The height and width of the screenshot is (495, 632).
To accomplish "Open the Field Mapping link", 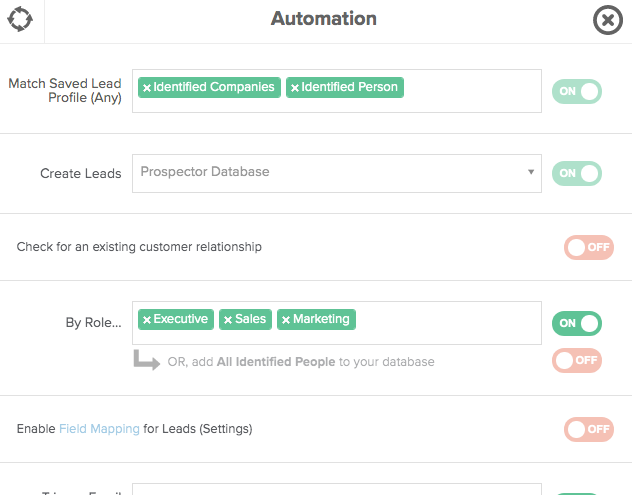I will click(99, 428).
